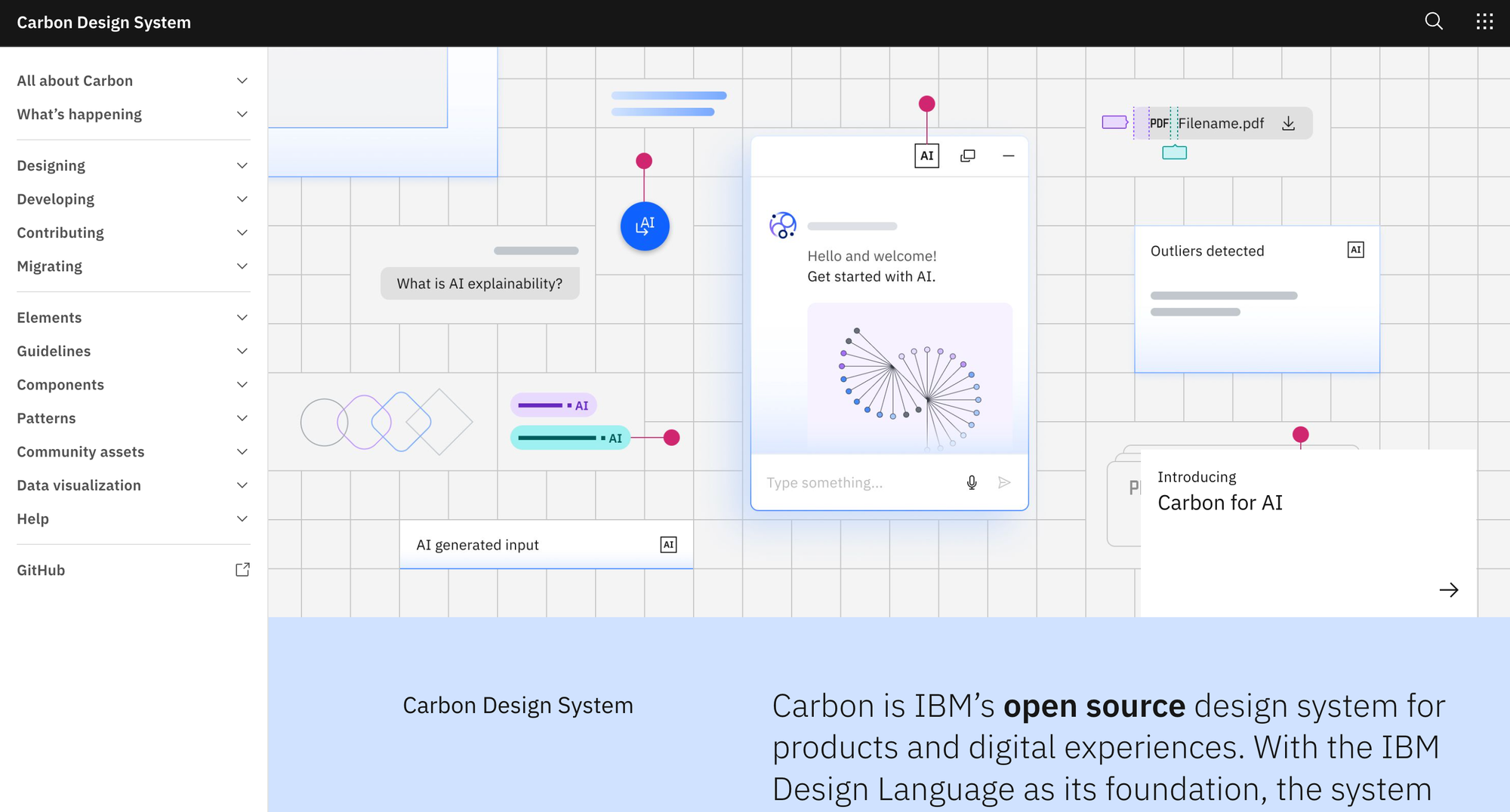This screenshot has width=1510, height=812.
Task: Go to Carbon Design System header home link
Action: 103,23
